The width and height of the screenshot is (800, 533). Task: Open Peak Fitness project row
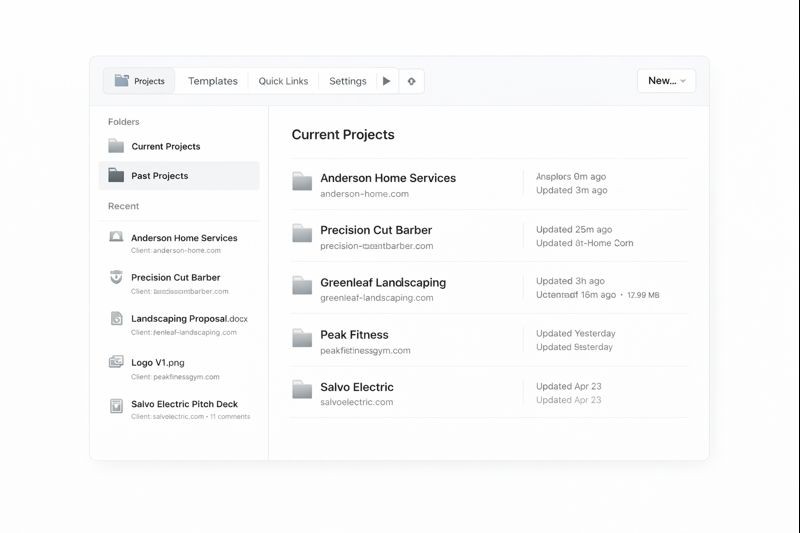489,341
